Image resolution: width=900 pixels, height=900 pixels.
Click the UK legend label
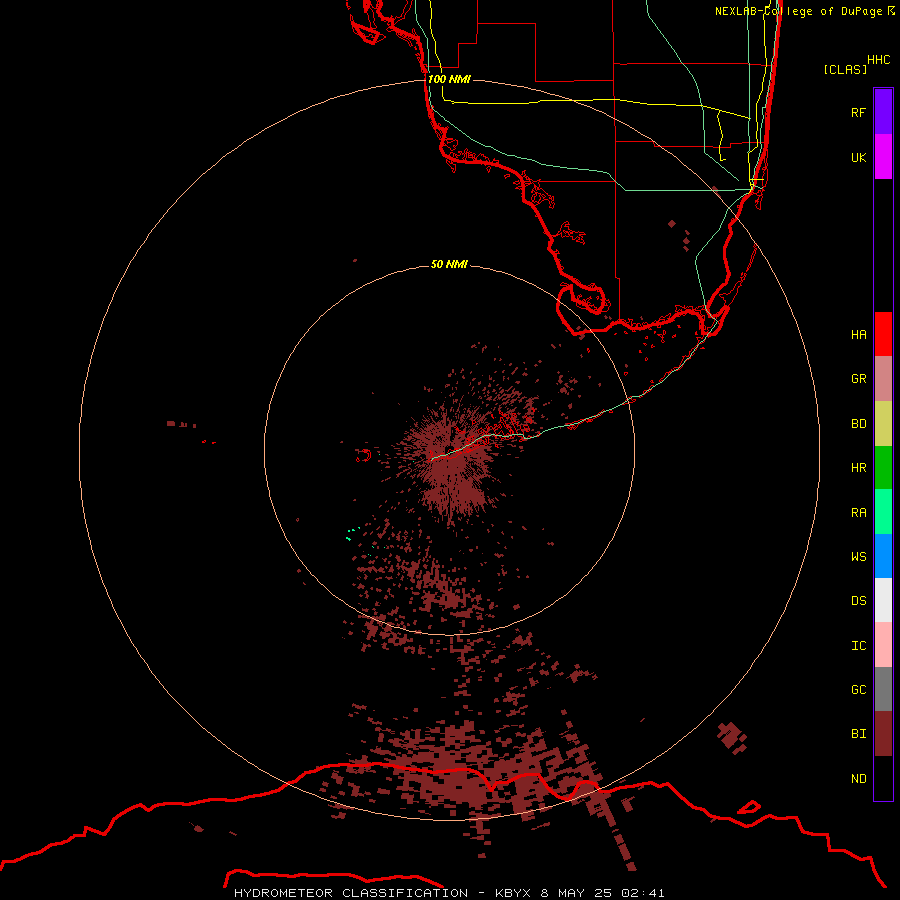858,157
